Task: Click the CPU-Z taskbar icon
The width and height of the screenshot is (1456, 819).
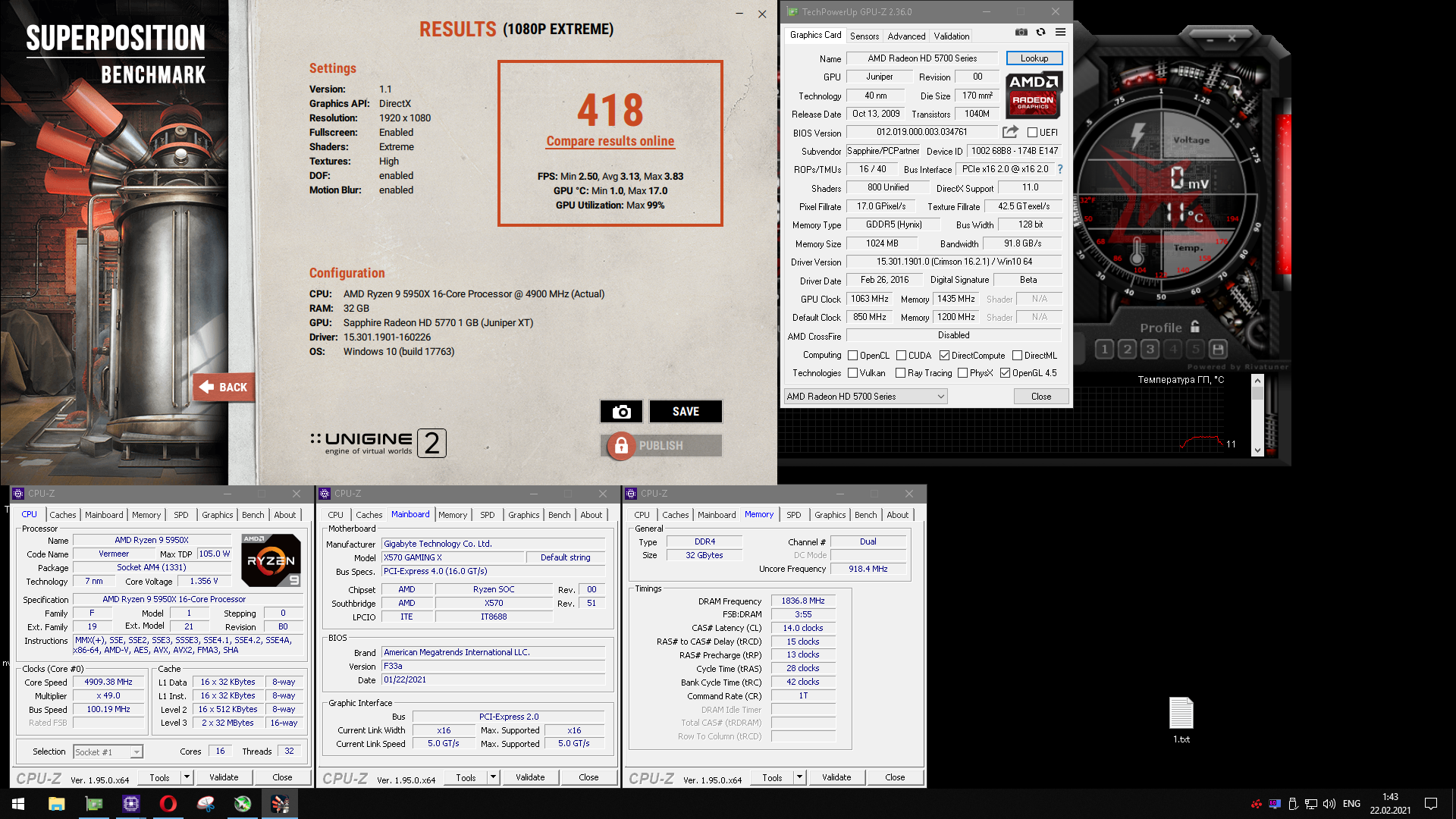Action: [131, 804]
